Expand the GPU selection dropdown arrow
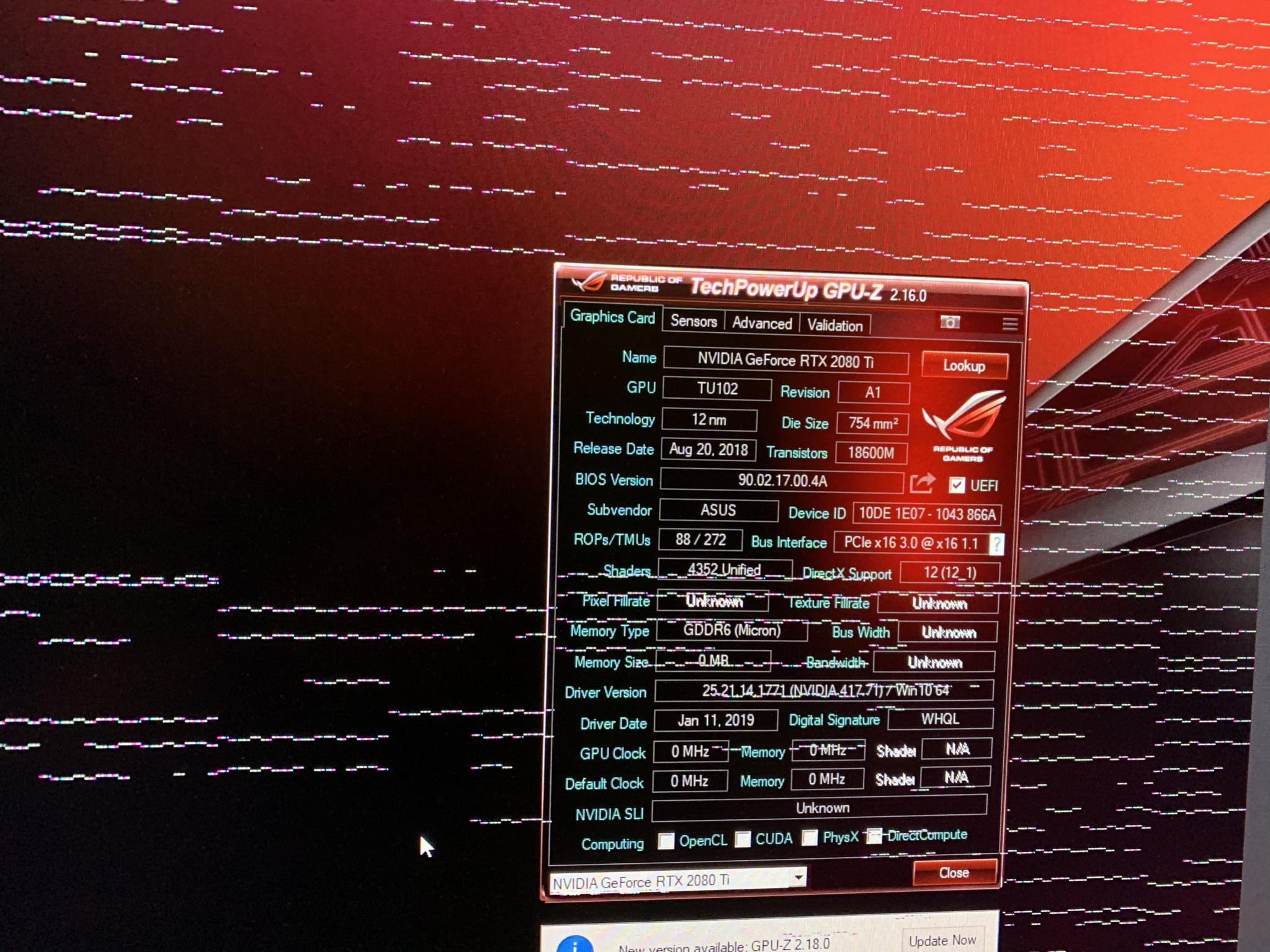 798,877
